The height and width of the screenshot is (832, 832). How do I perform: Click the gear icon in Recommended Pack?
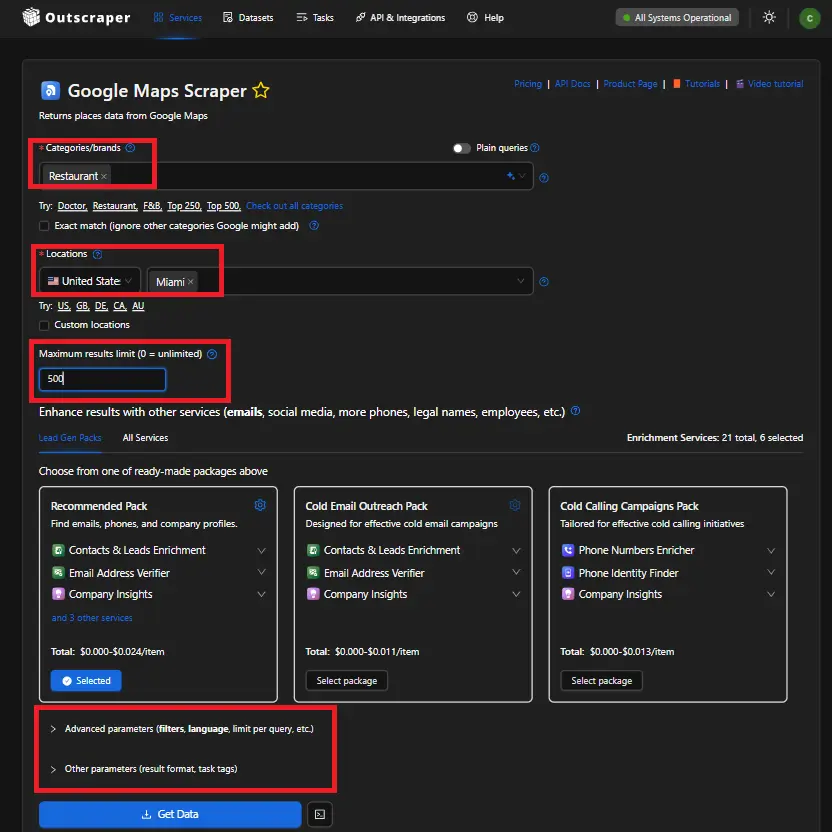click(260, 505)
